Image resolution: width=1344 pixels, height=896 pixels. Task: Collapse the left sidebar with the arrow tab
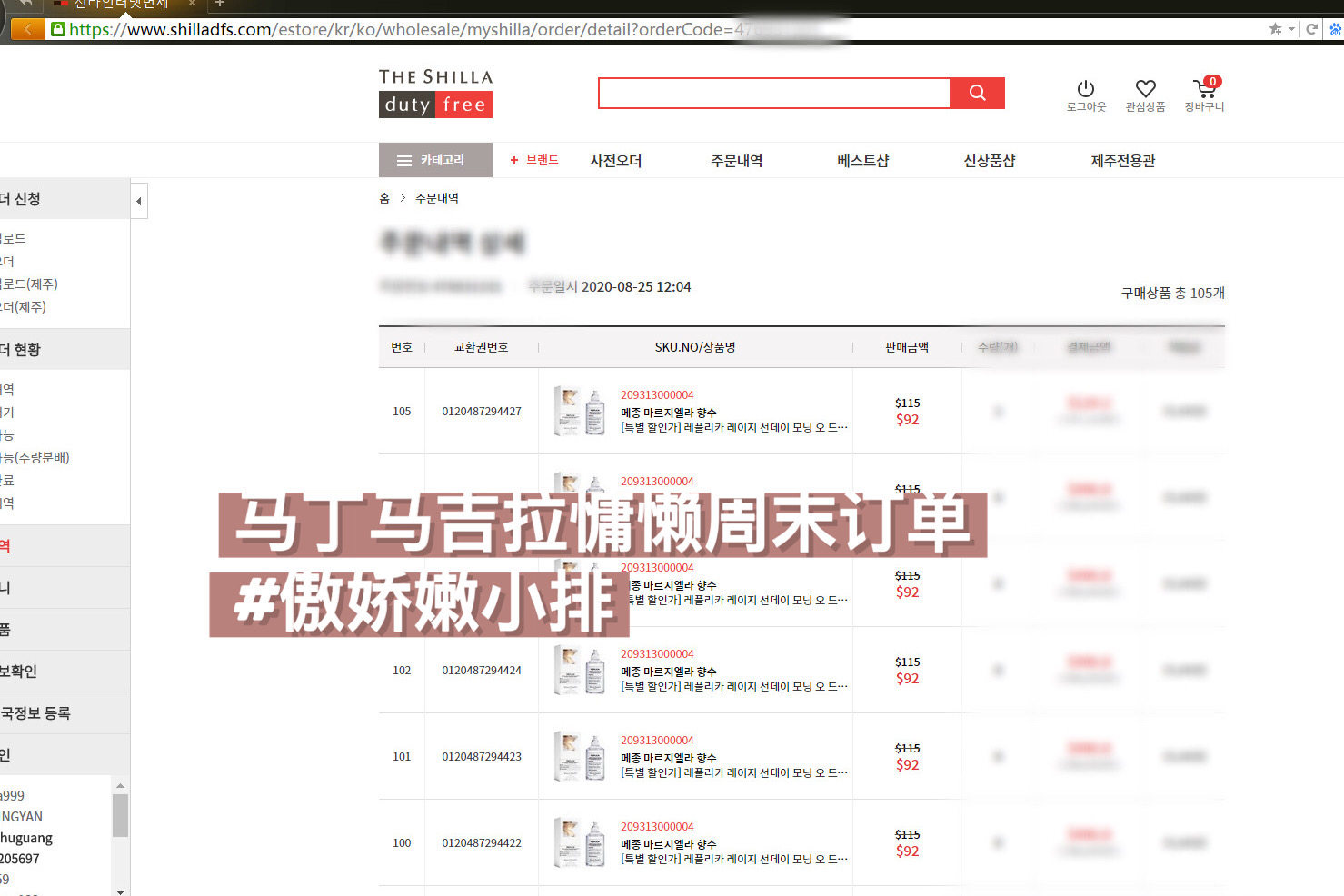point(139,201)
